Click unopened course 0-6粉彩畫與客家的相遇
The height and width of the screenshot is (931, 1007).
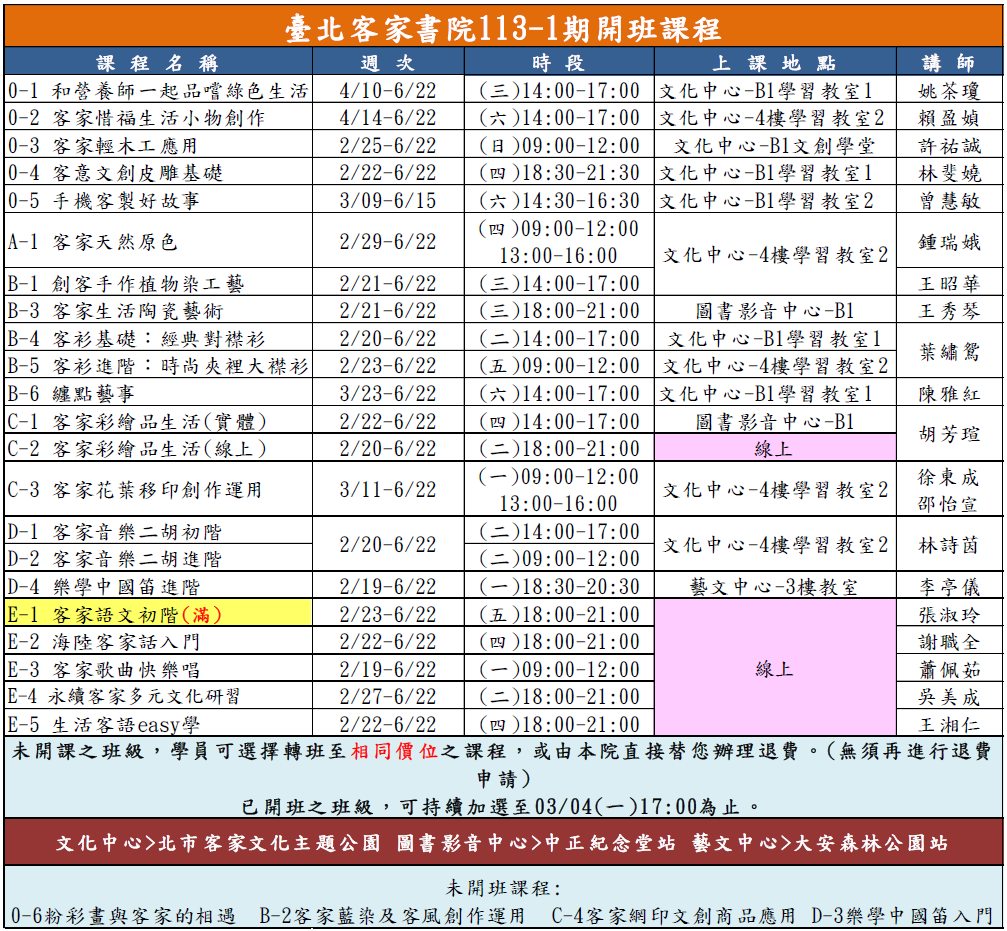pos(123,915)
